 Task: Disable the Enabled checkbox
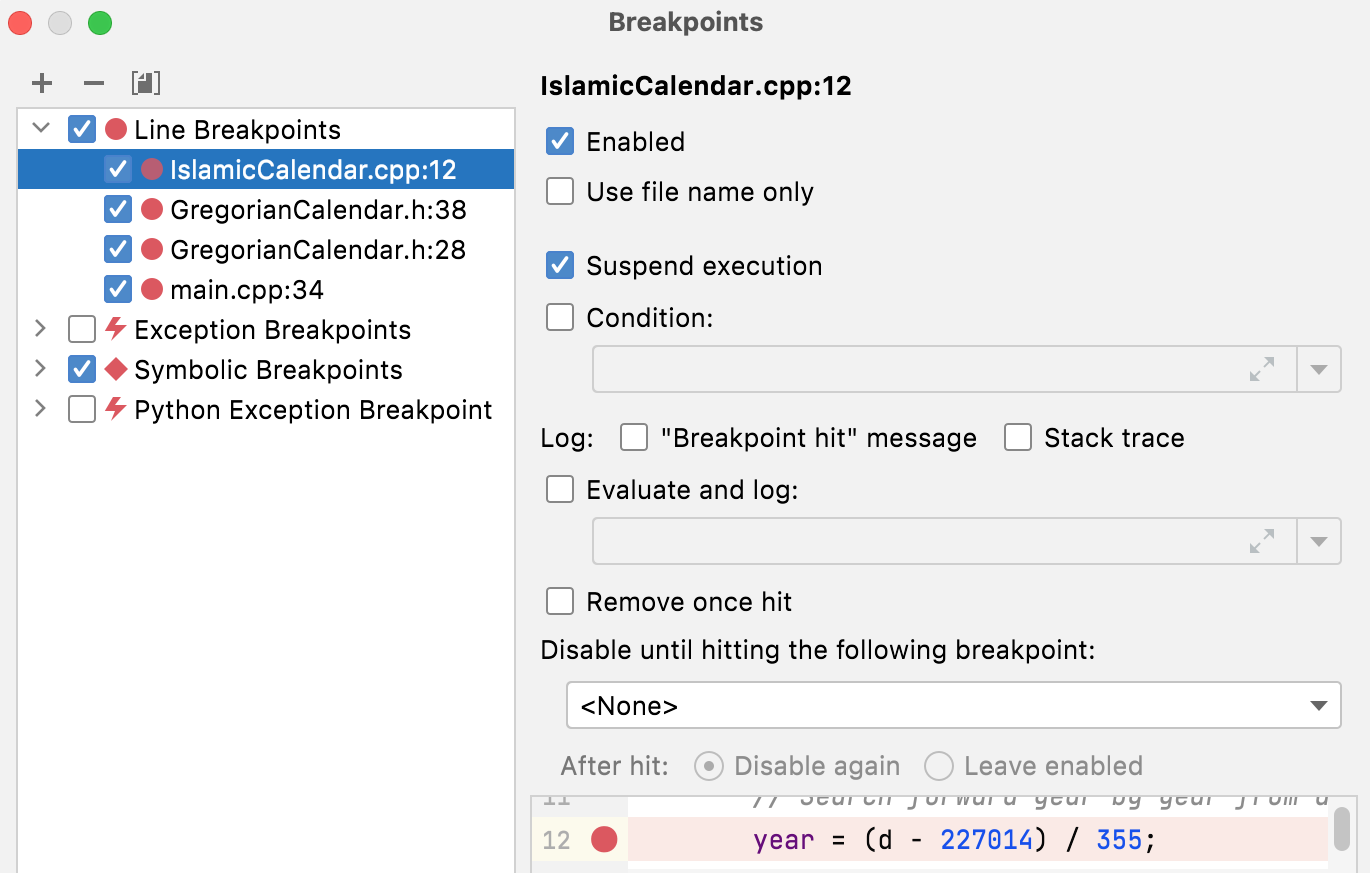pos(559,141)
